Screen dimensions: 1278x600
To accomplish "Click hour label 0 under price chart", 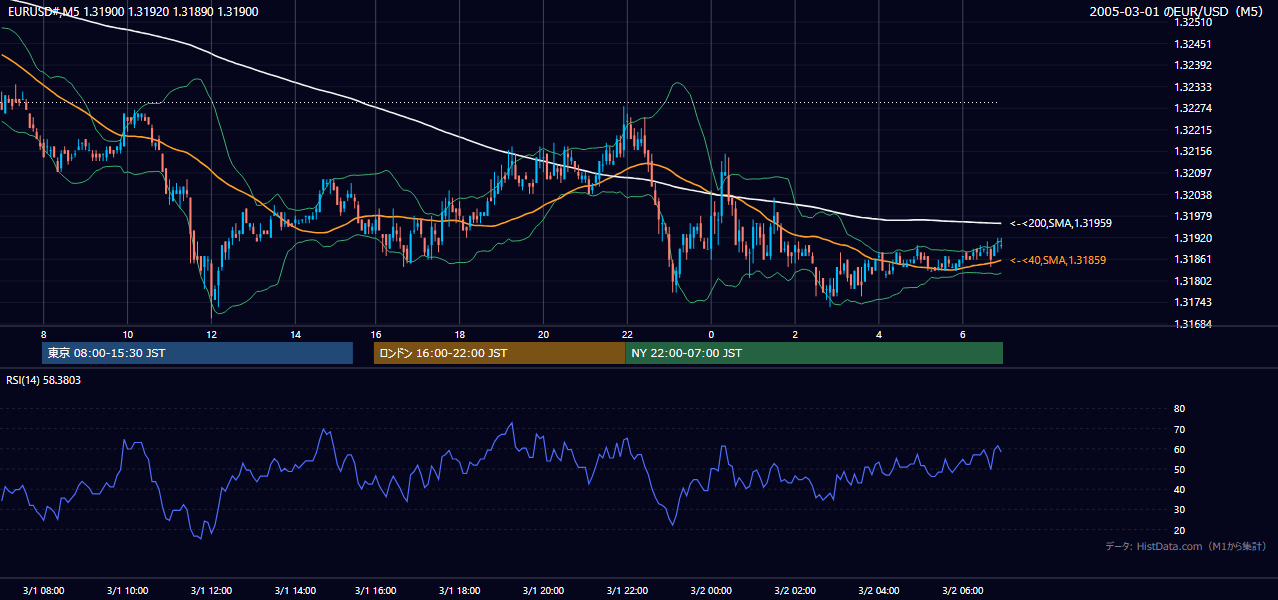I will coord(711,334).
